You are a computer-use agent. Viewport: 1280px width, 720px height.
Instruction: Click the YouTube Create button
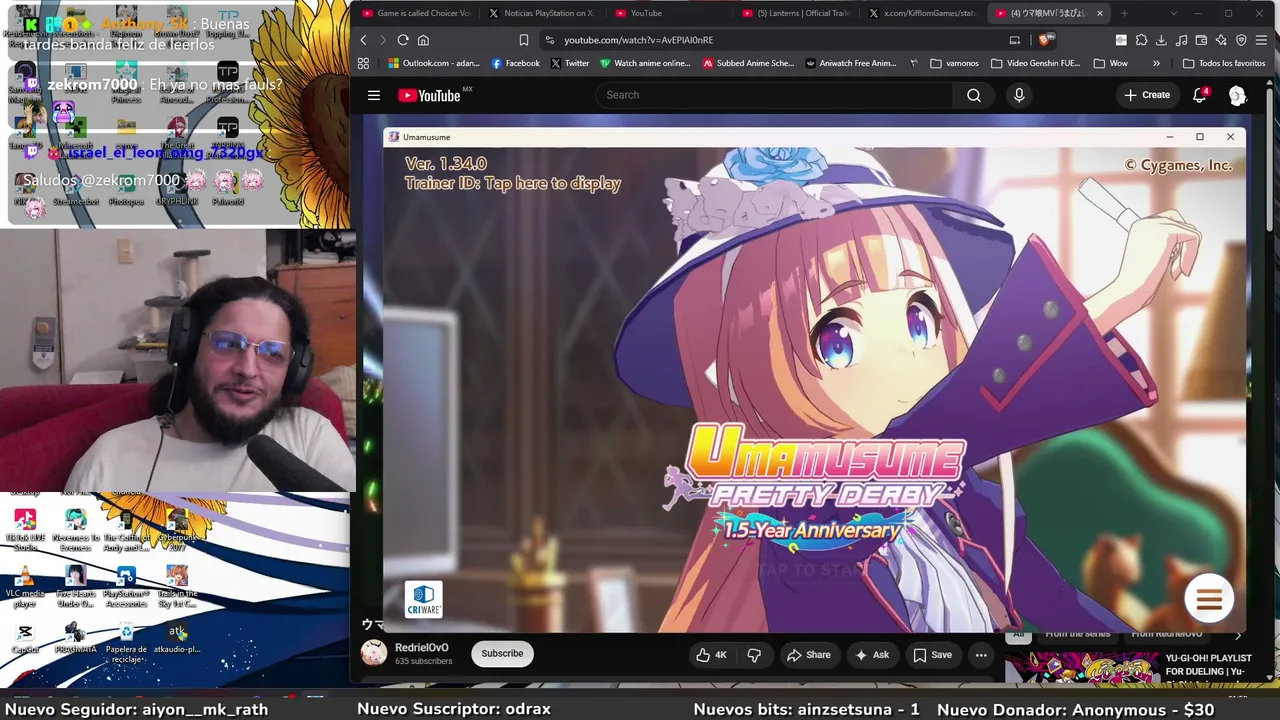pos(1146,95)
